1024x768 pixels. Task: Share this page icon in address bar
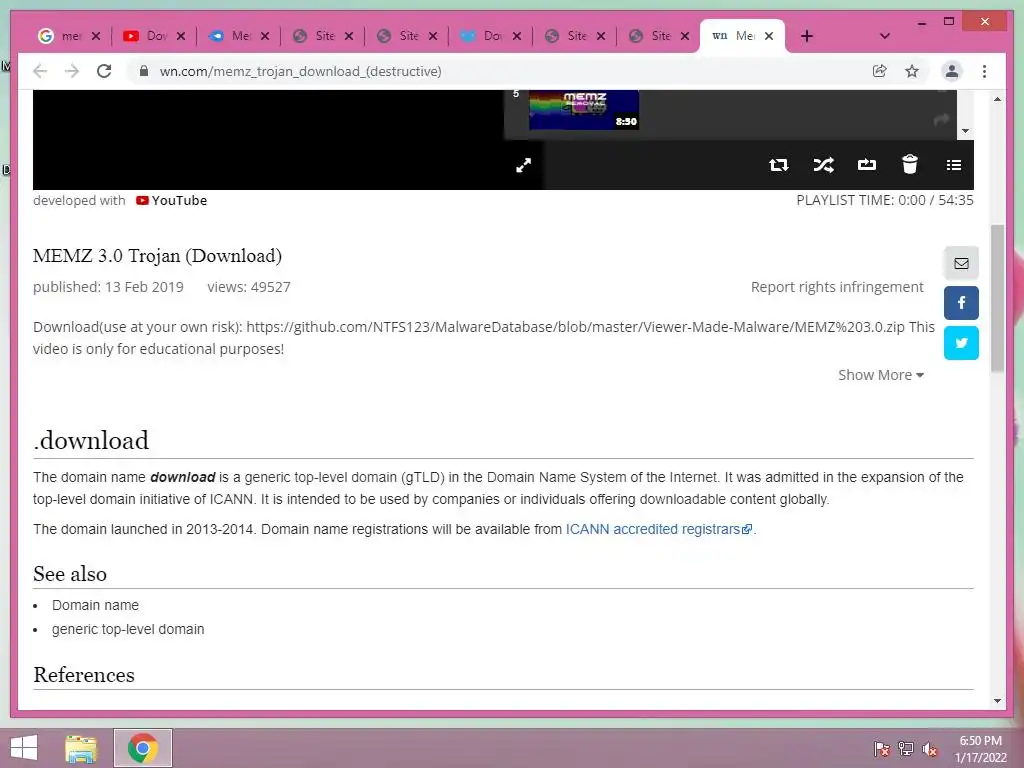click(880, 71)
